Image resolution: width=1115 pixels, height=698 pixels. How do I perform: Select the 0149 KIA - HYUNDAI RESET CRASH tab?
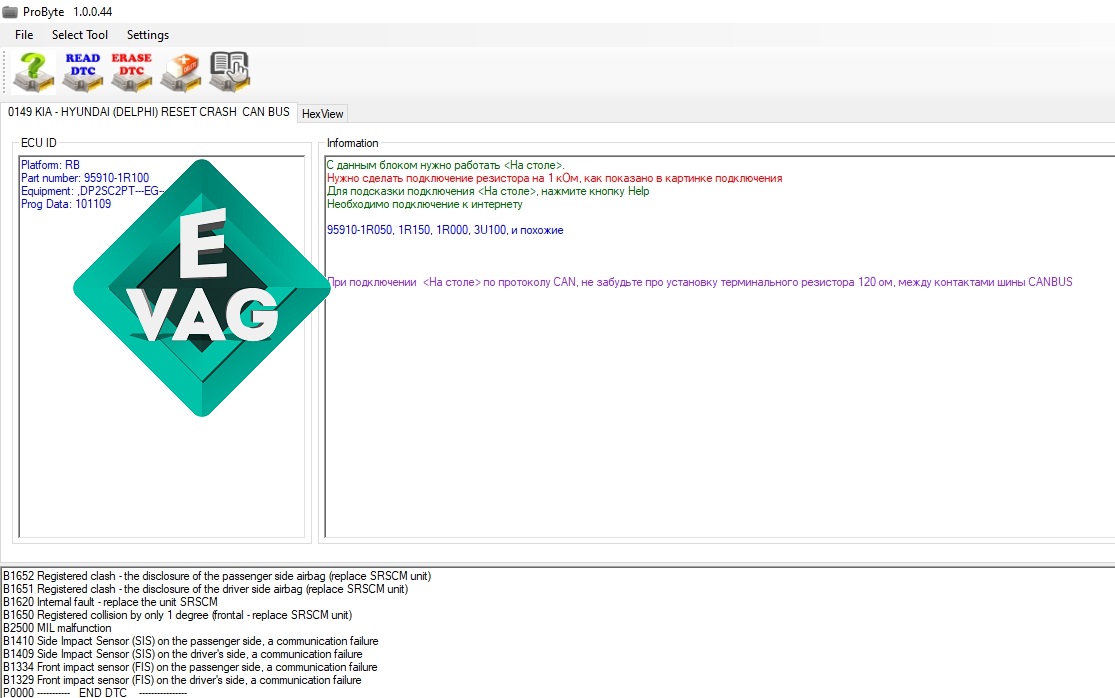pos(149,112)
